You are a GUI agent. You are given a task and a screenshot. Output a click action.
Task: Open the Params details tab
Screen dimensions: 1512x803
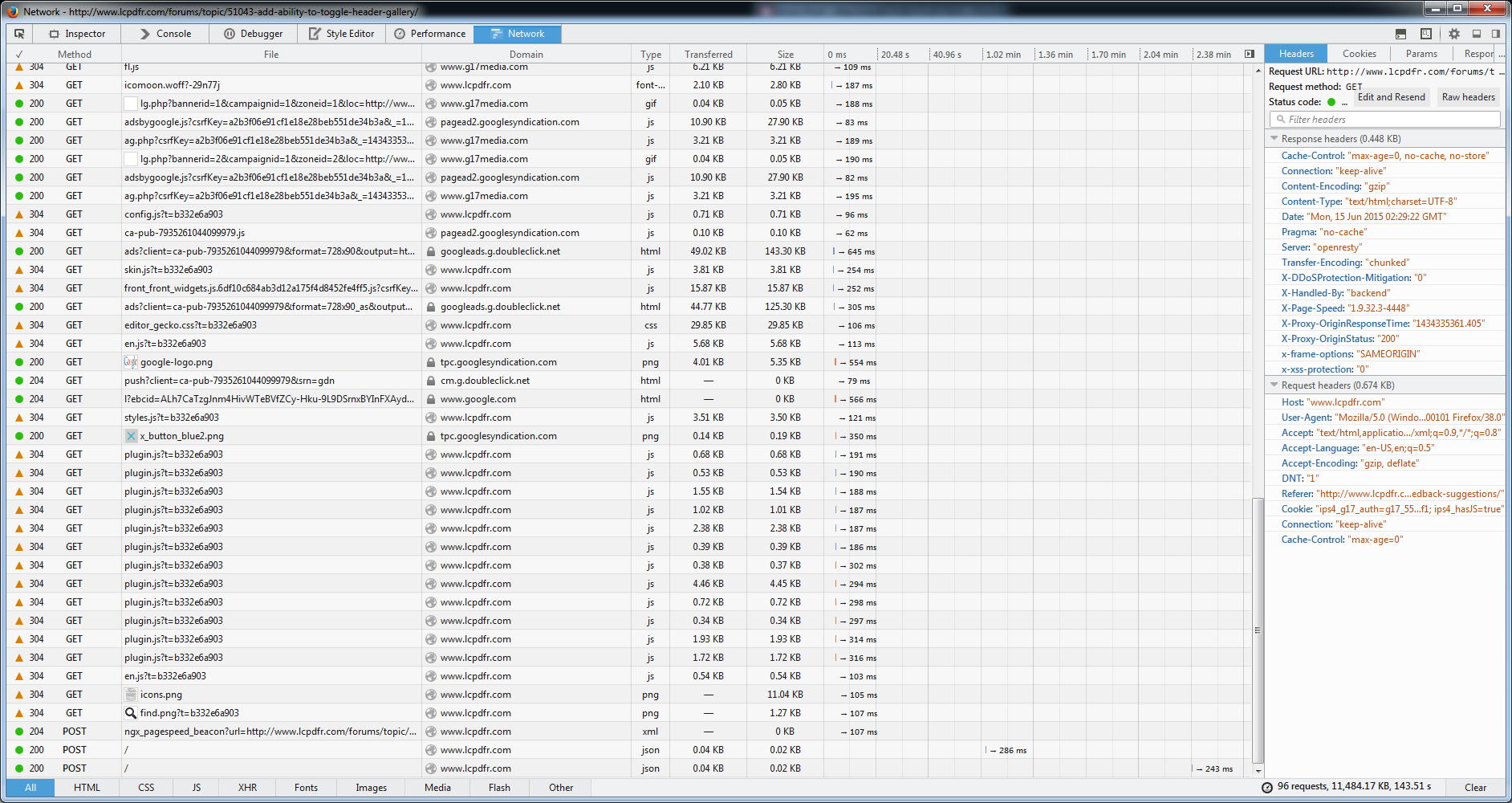(x=1421, y=54)
